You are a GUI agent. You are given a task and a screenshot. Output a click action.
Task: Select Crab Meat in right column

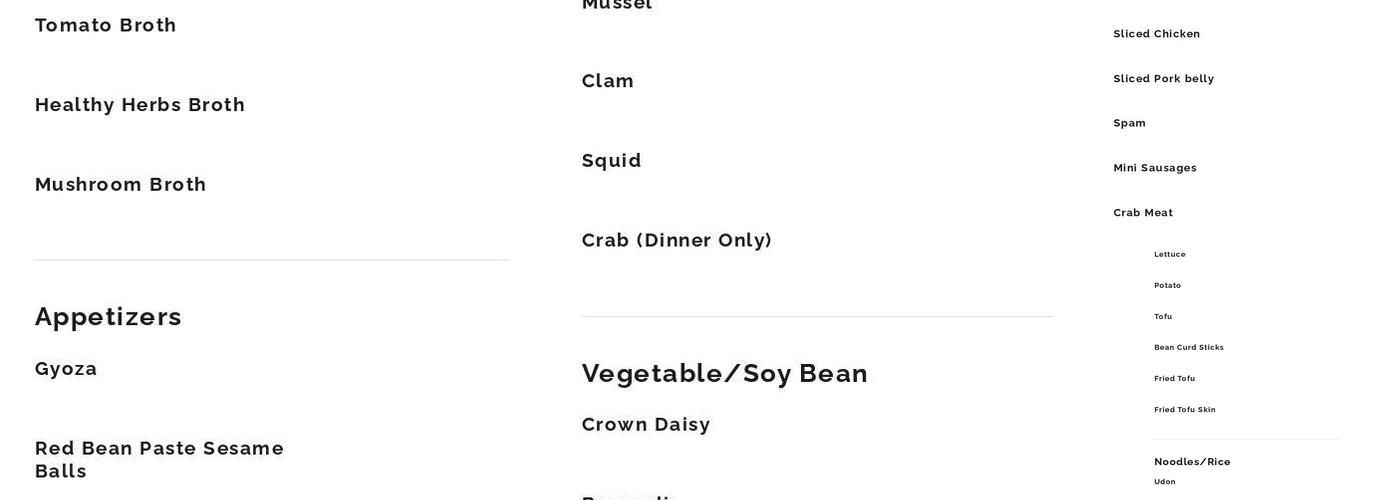[1143, 213]
